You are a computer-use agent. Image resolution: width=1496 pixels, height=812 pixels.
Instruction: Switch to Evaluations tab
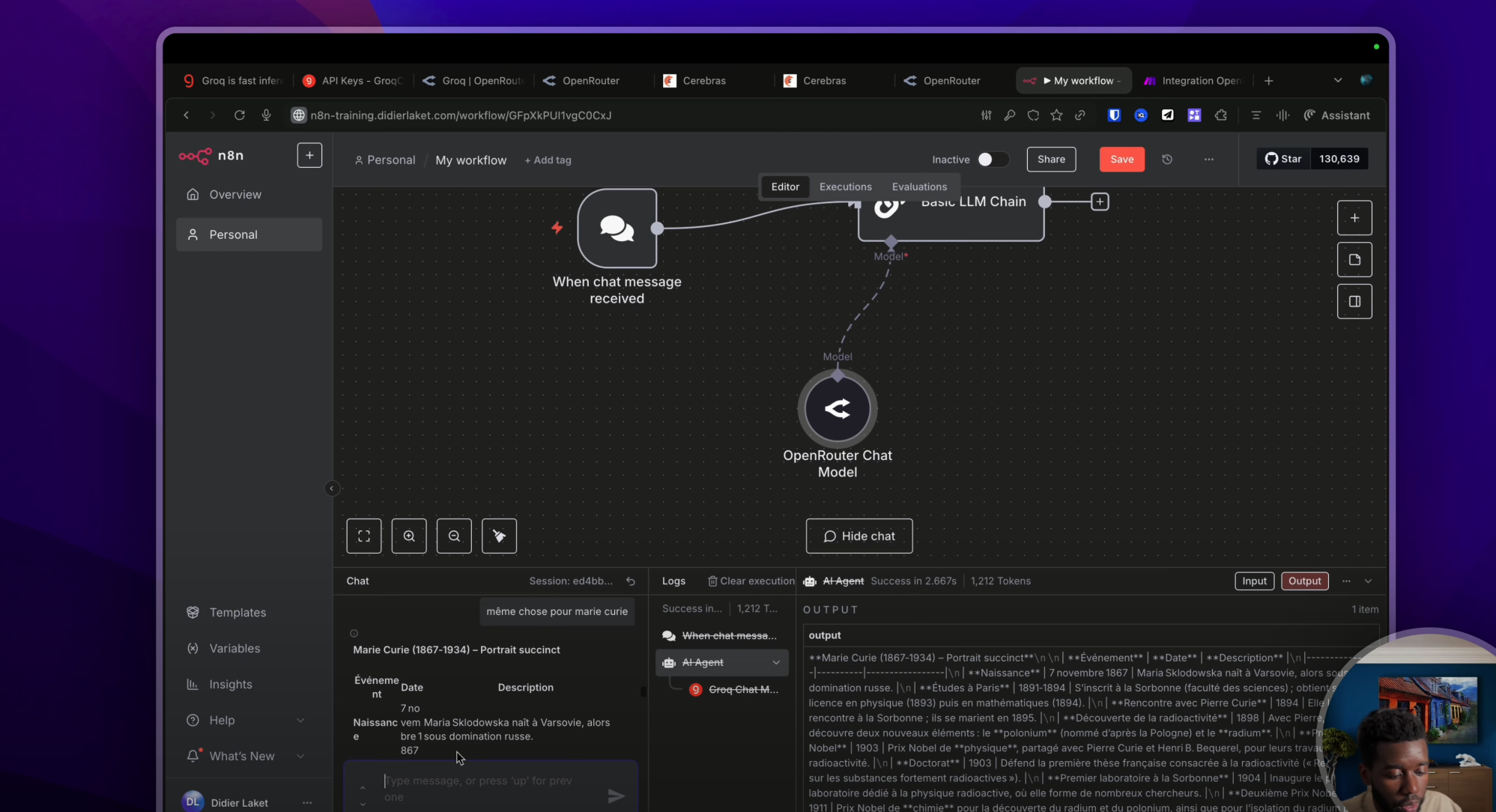(x=919, y=187)
